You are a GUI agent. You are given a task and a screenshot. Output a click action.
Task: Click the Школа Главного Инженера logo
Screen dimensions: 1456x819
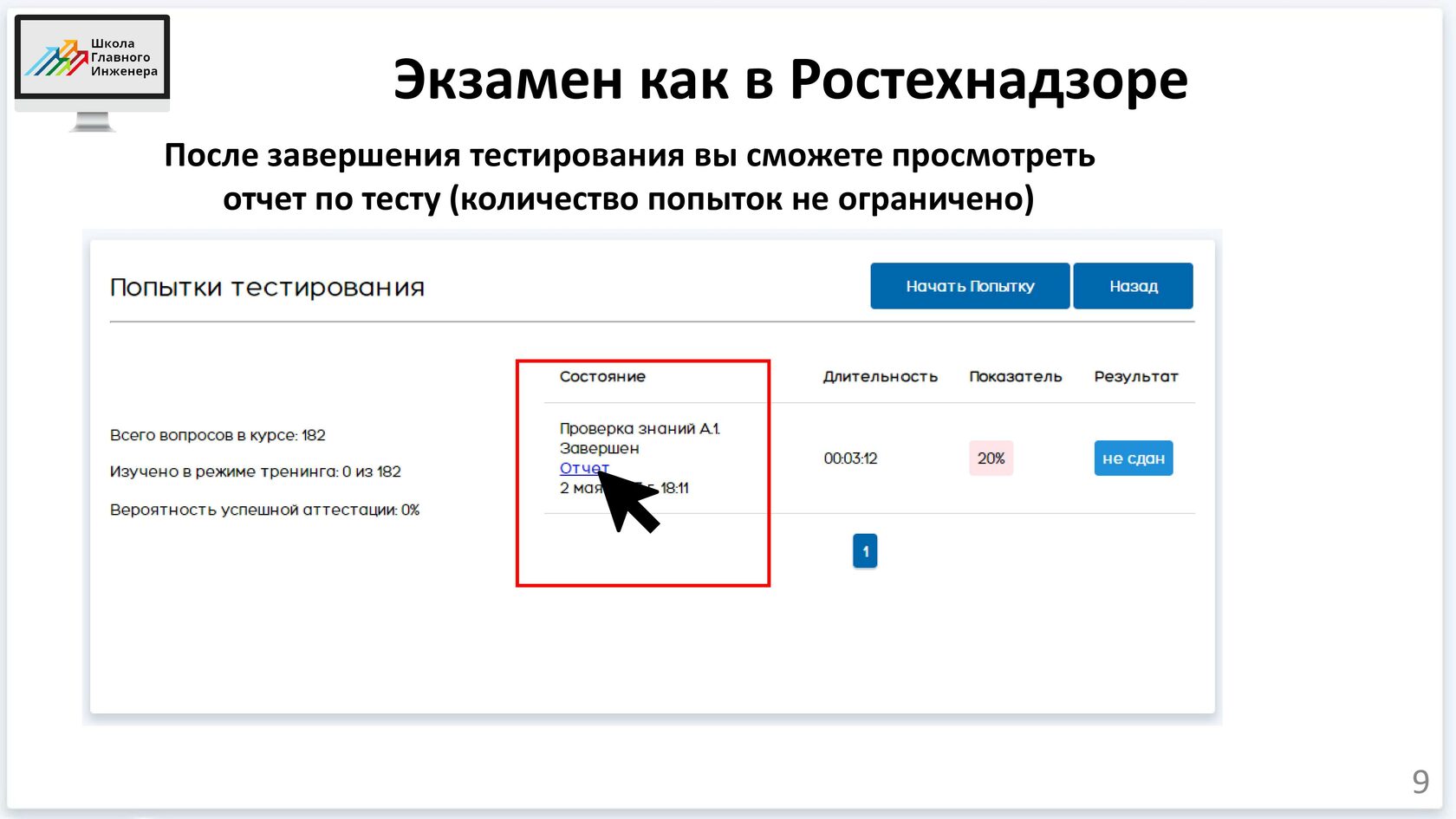pyautogui.click(x=92, y=73)
